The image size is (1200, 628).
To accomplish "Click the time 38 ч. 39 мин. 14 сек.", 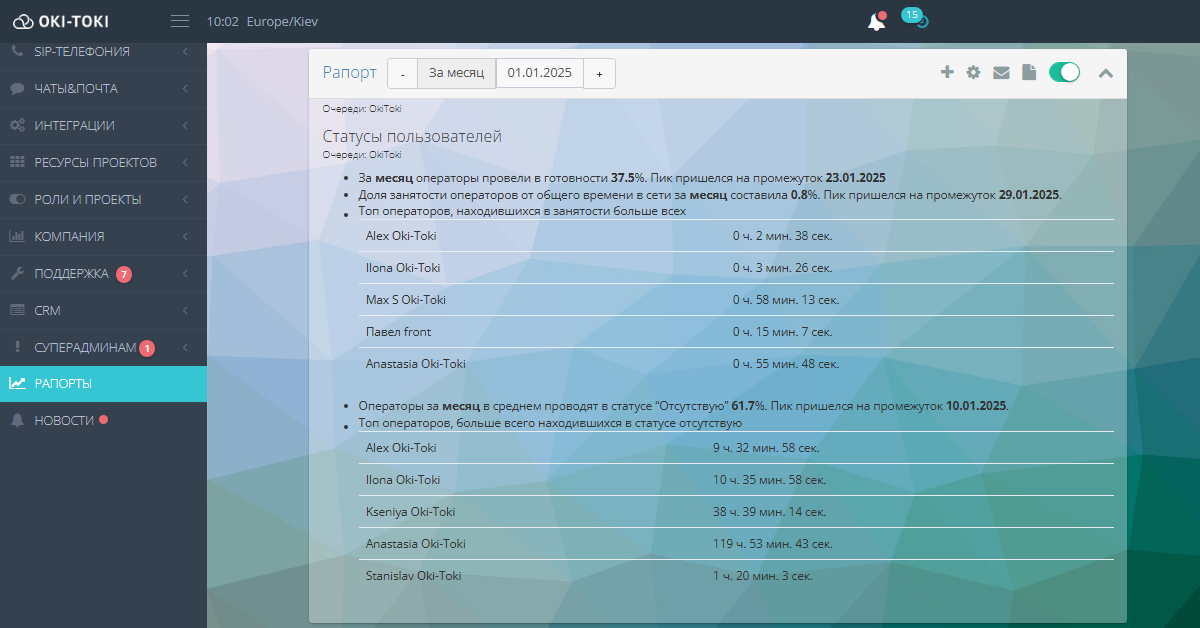I will pyautogui.click(x=770, y=512).
